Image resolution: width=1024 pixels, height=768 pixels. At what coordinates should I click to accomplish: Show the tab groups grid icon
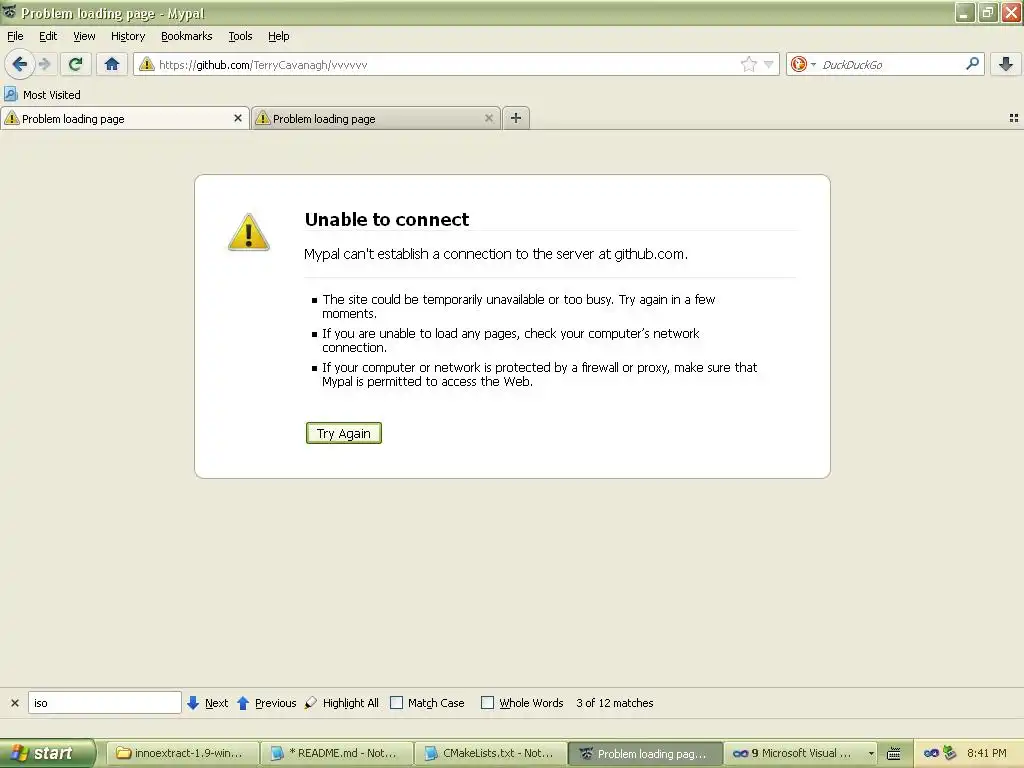tap(1014, 118)
